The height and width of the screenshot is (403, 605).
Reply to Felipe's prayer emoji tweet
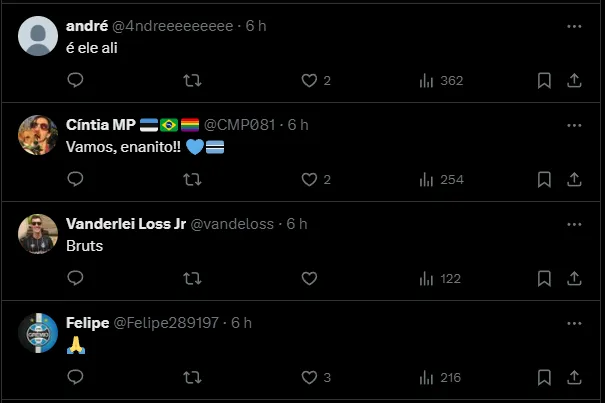pos(75,377)
